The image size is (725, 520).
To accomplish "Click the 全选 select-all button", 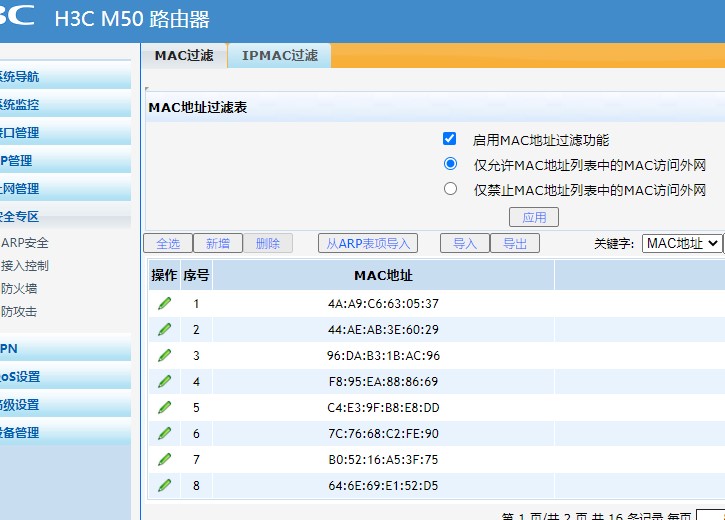I will 168,243.
